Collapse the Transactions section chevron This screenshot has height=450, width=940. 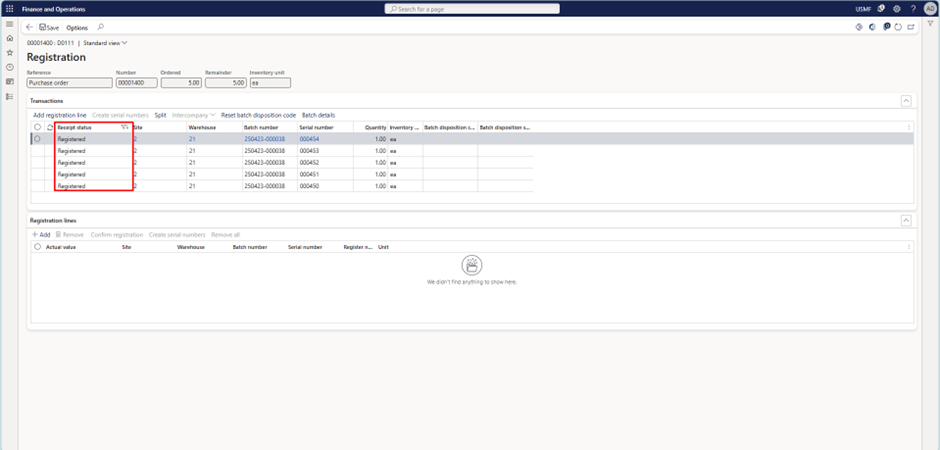coord(906,101)
